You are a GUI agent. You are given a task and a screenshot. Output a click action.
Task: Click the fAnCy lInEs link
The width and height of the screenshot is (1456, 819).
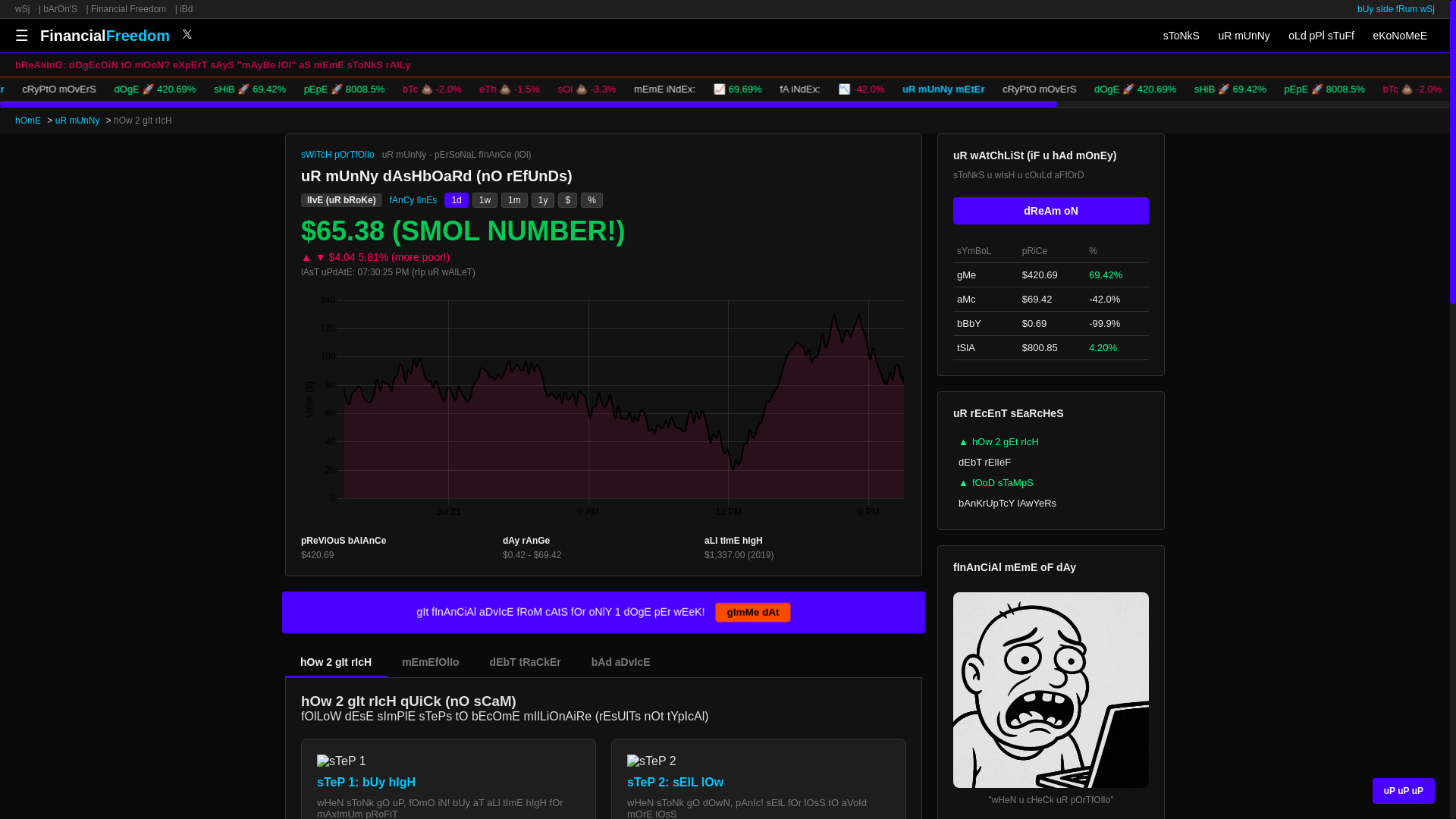pyautogui.click(x=413, y=200)
